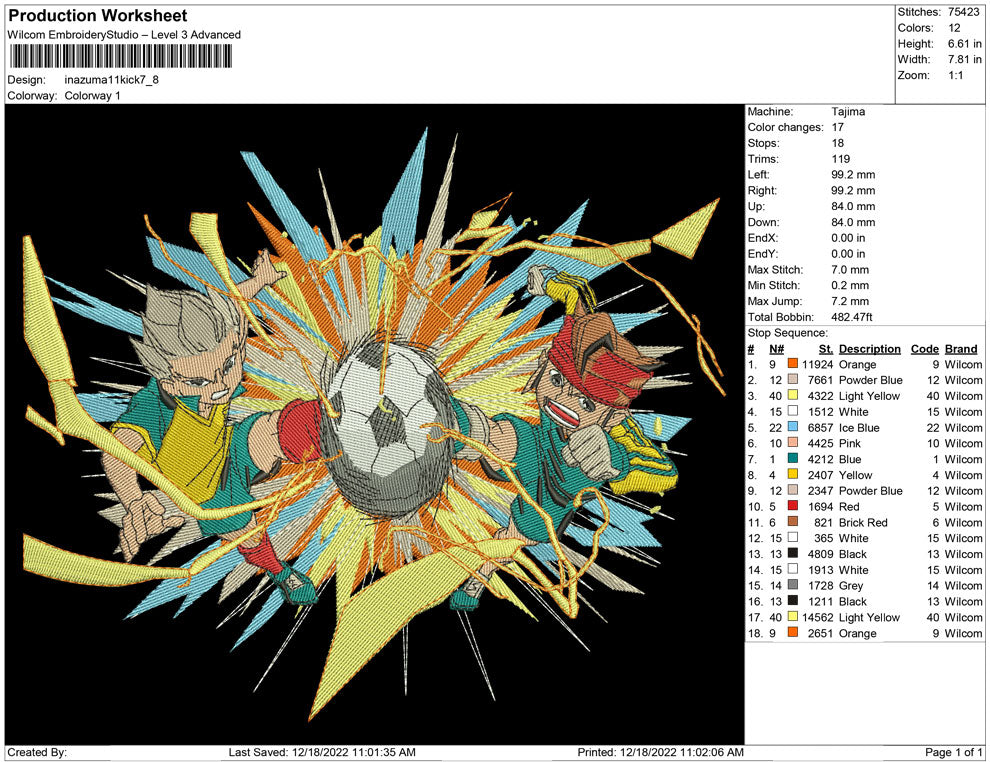Viewport: 990px width, 762px height.
Task: Click the Orange swatch in stop 1
Action: (792, 364)
